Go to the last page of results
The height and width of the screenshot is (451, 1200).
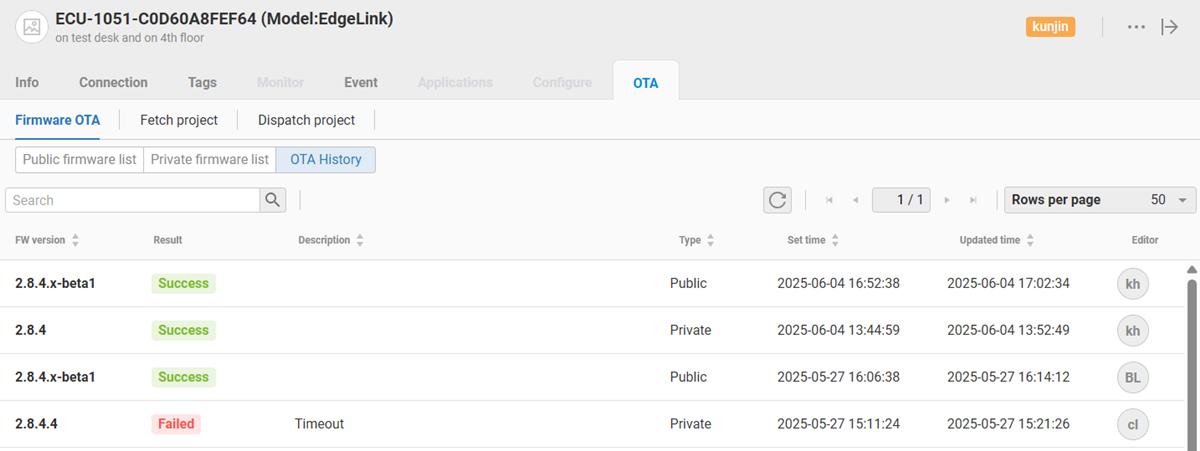[973, 200]
